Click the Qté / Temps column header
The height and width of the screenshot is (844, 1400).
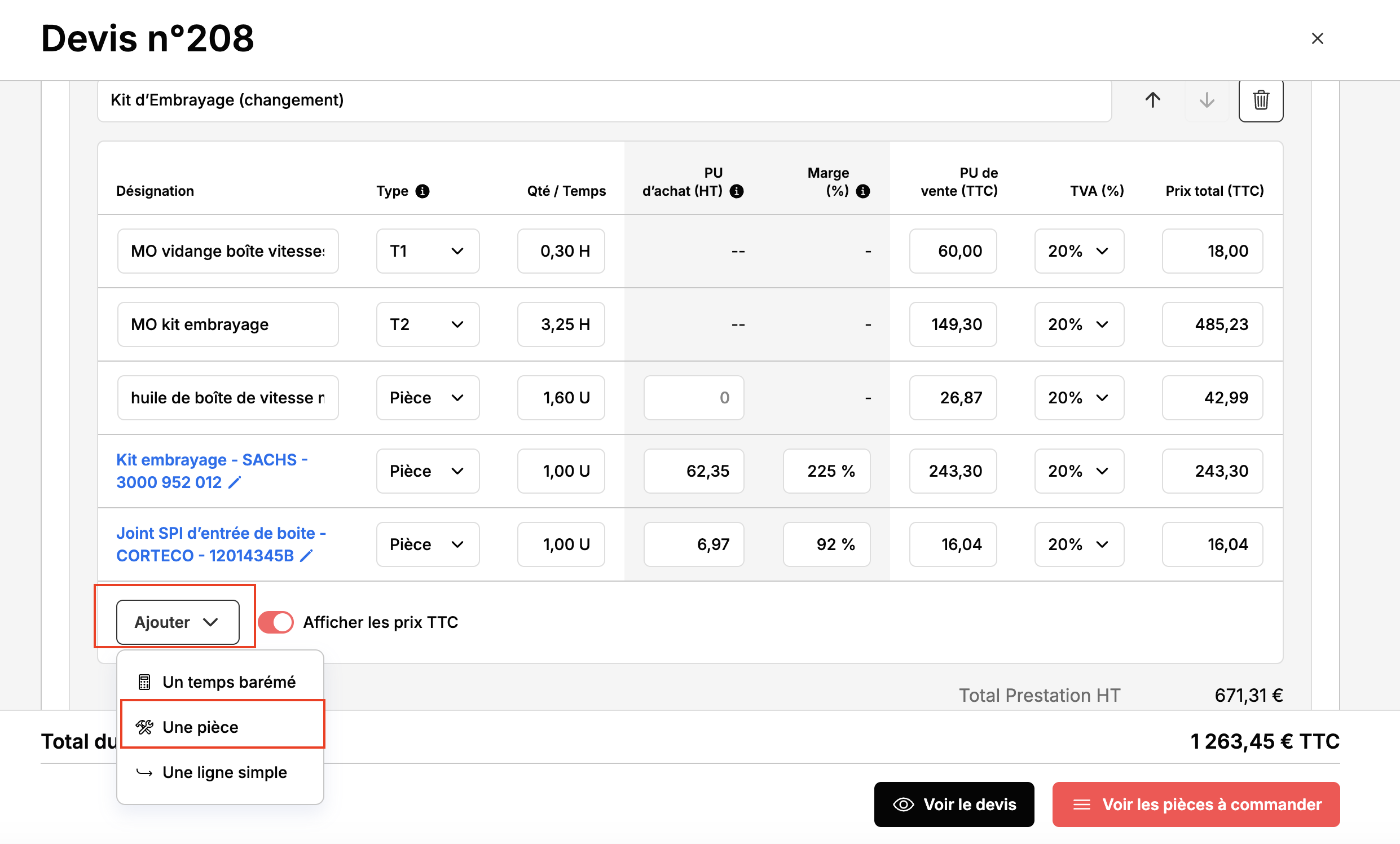pyautogui.click(x=566, y=191)
